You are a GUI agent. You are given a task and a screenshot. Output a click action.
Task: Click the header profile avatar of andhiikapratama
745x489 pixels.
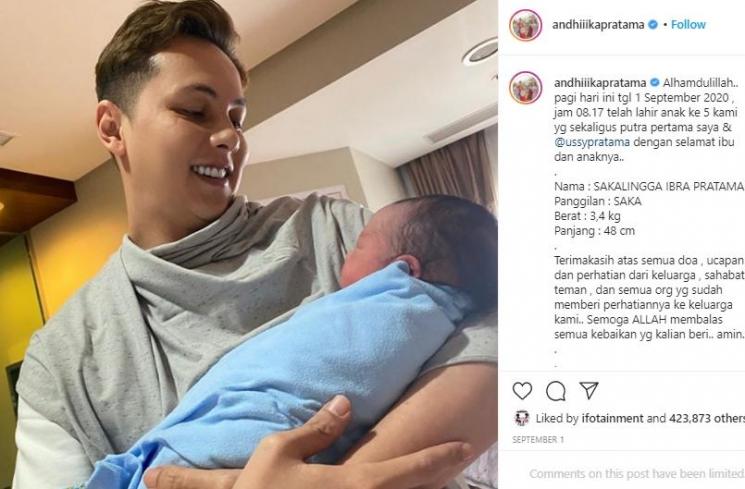(525, 25)
